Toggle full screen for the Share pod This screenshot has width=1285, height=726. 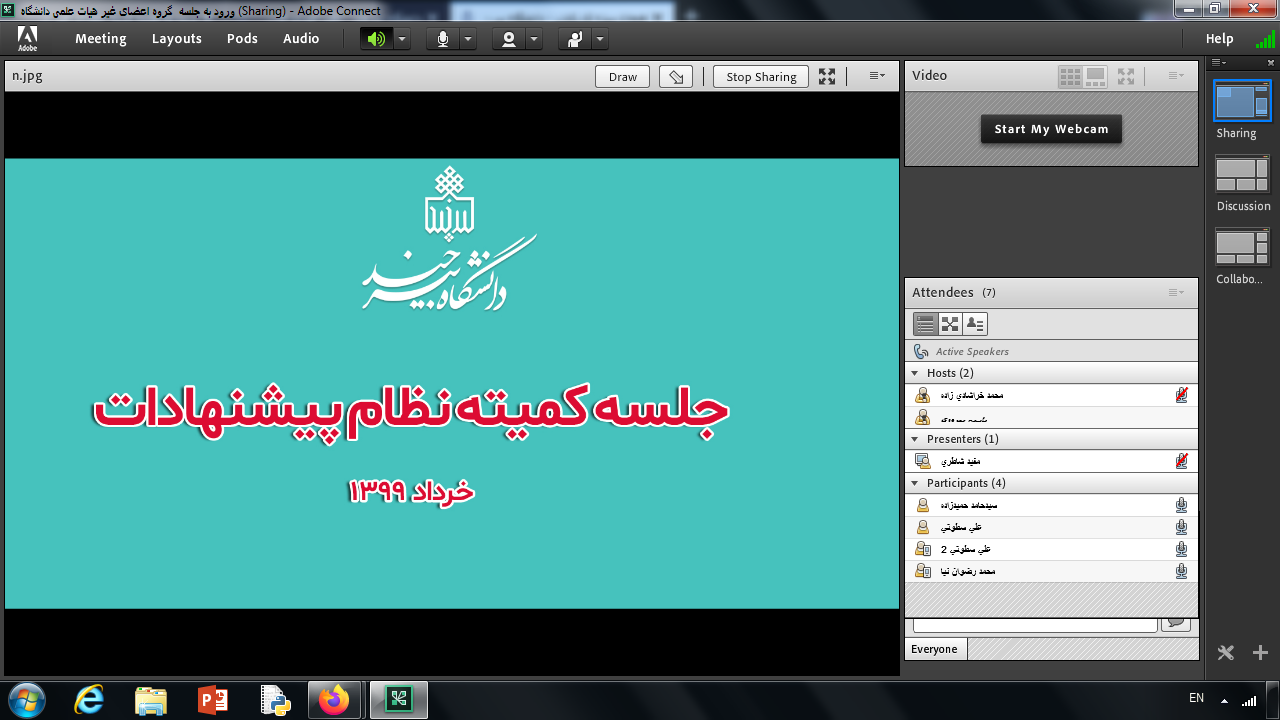827,76
